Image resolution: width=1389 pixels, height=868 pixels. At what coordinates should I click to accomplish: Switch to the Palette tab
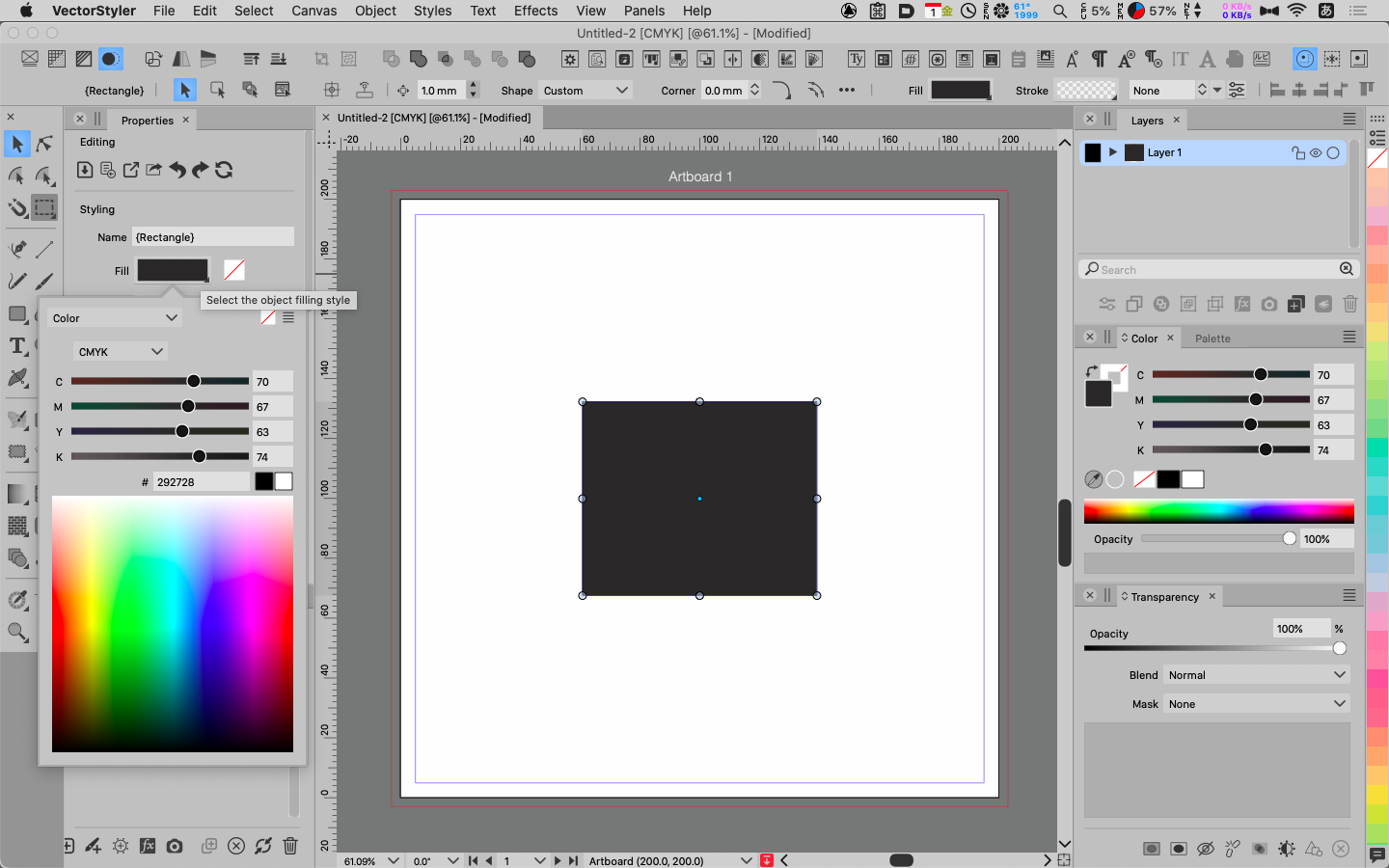pyautogui.click(x=1212, y=339)
